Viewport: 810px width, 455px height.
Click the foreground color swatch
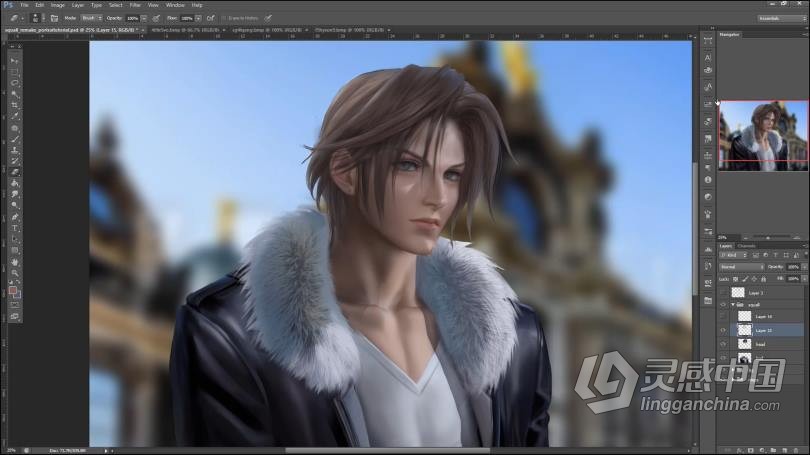tap(13, 291)
